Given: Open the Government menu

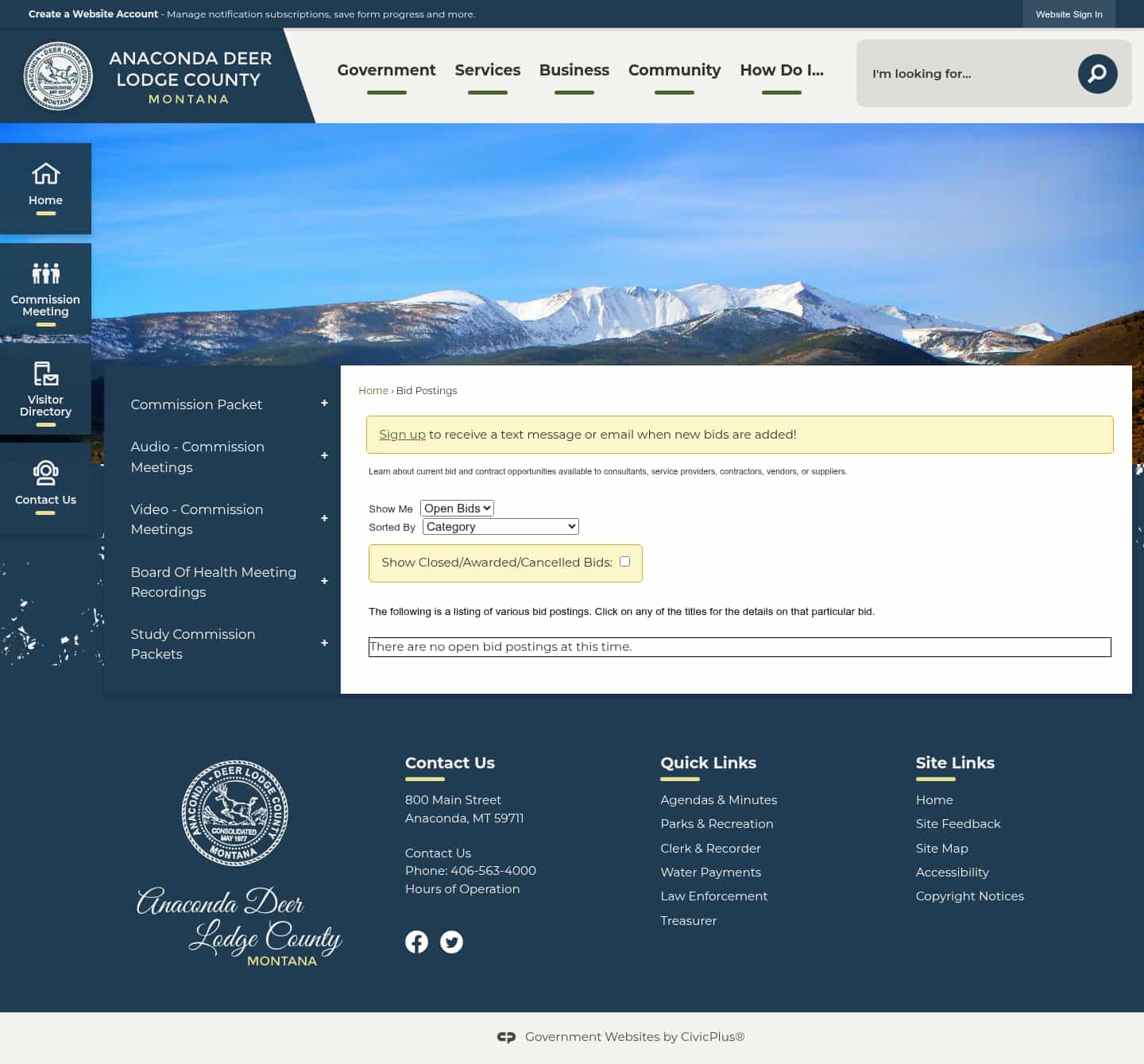Looking at the screenshot, I should tap(386, 70).
